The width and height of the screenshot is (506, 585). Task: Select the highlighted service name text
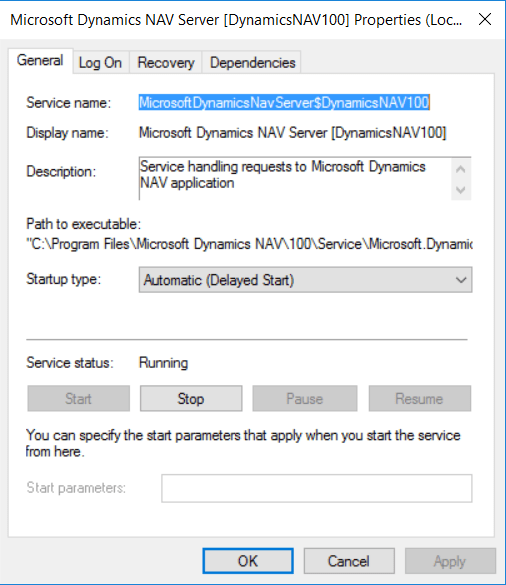click(284, 102)
